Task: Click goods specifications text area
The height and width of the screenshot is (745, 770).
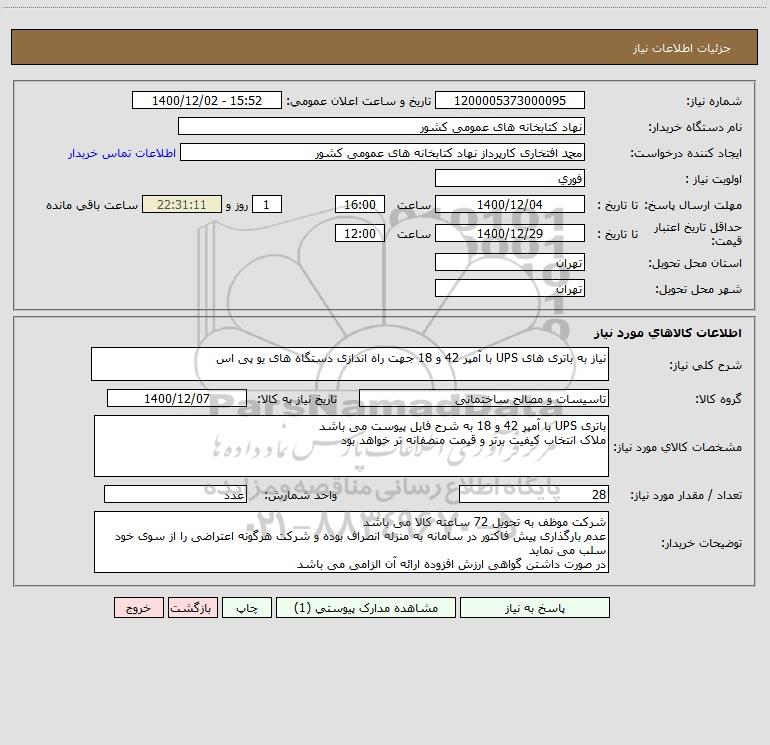Action: pyautogui.click(x=351, y=446)
